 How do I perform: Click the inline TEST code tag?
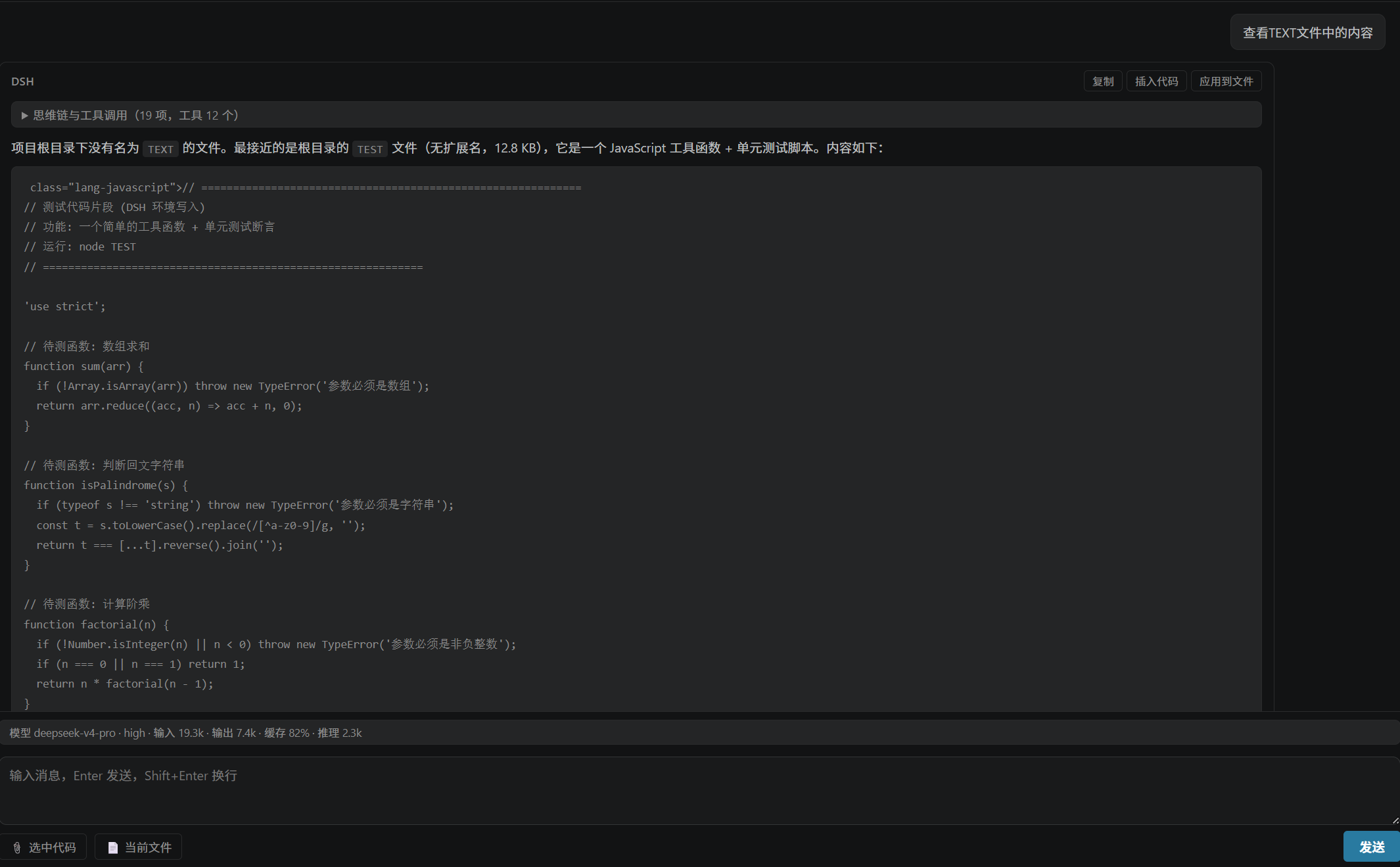[x=370, y=149]
